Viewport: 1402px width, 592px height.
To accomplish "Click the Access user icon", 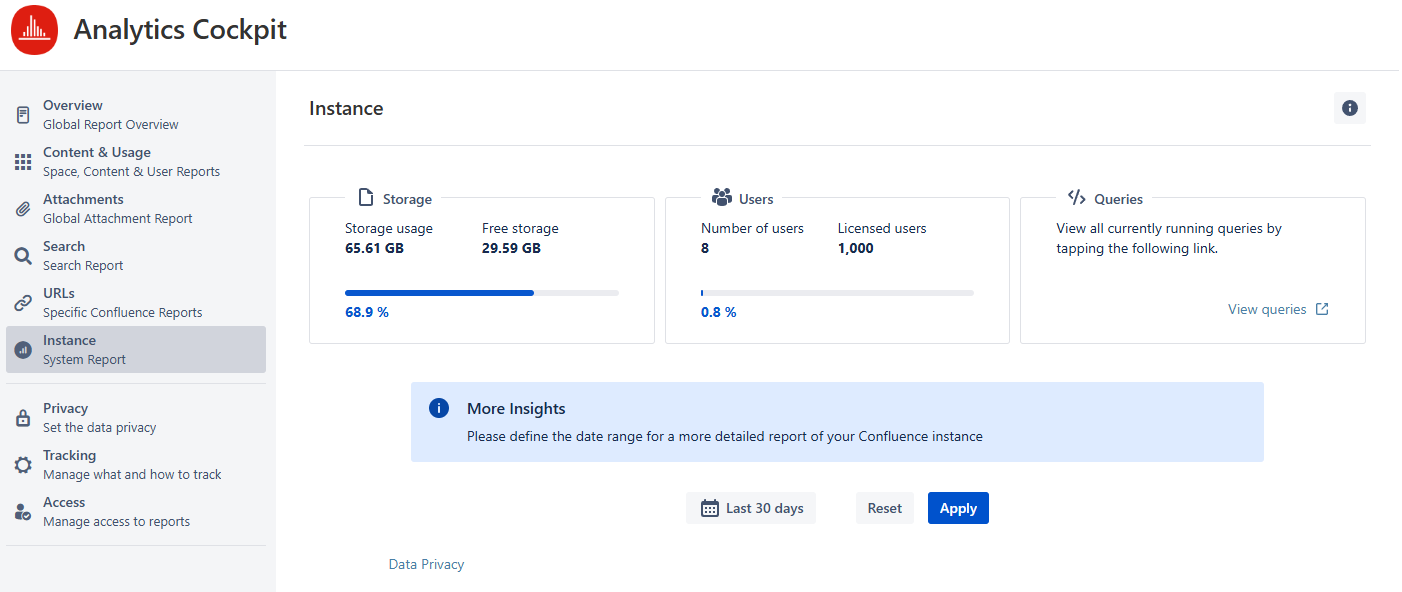I will tap(23, 512).
